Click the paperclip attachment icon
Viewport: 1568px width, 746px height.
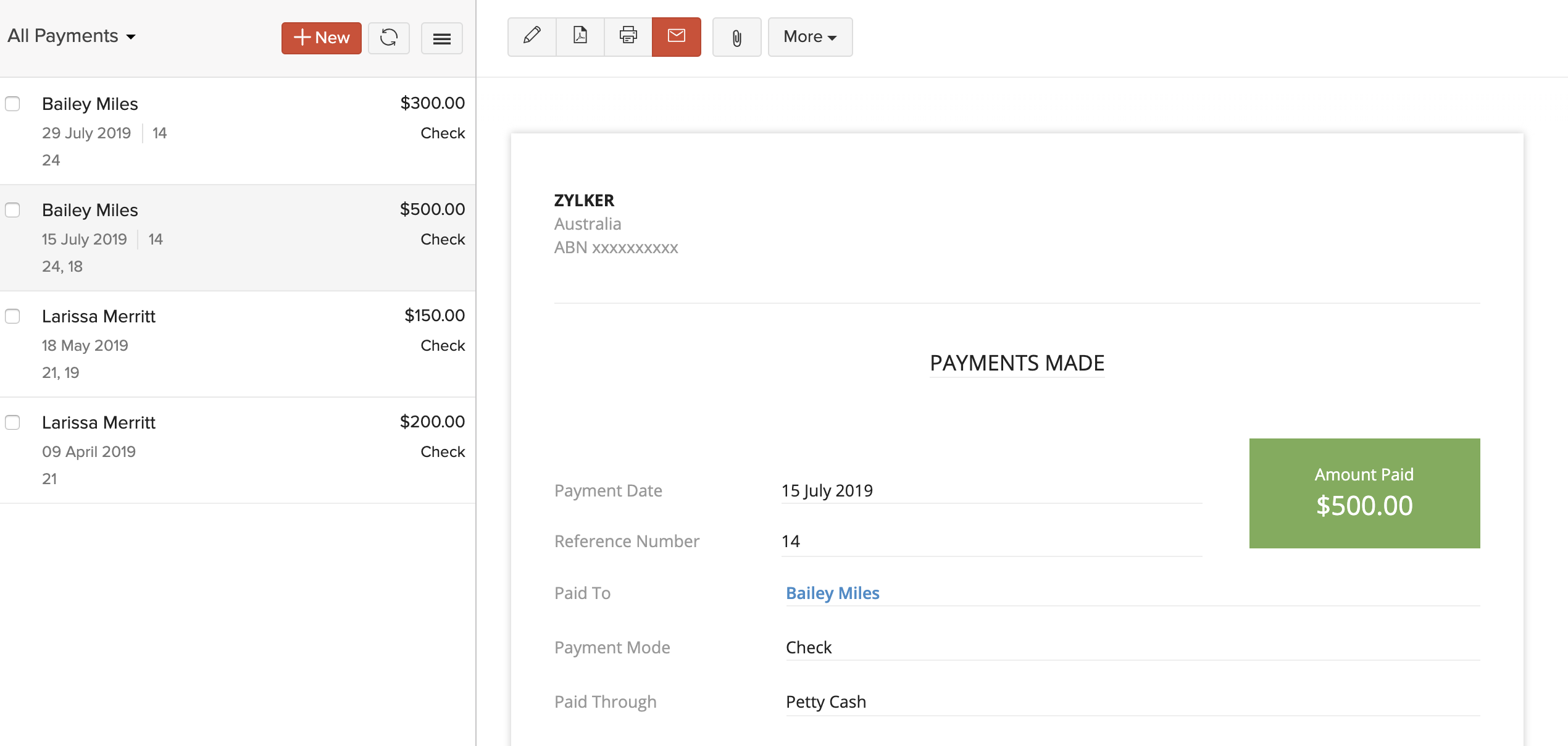click(736, 38)
